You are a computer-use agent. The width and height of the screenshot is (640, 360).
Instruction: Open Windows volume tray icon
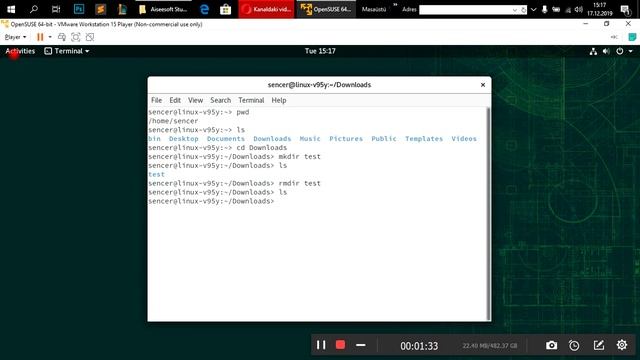coord(578,9)
